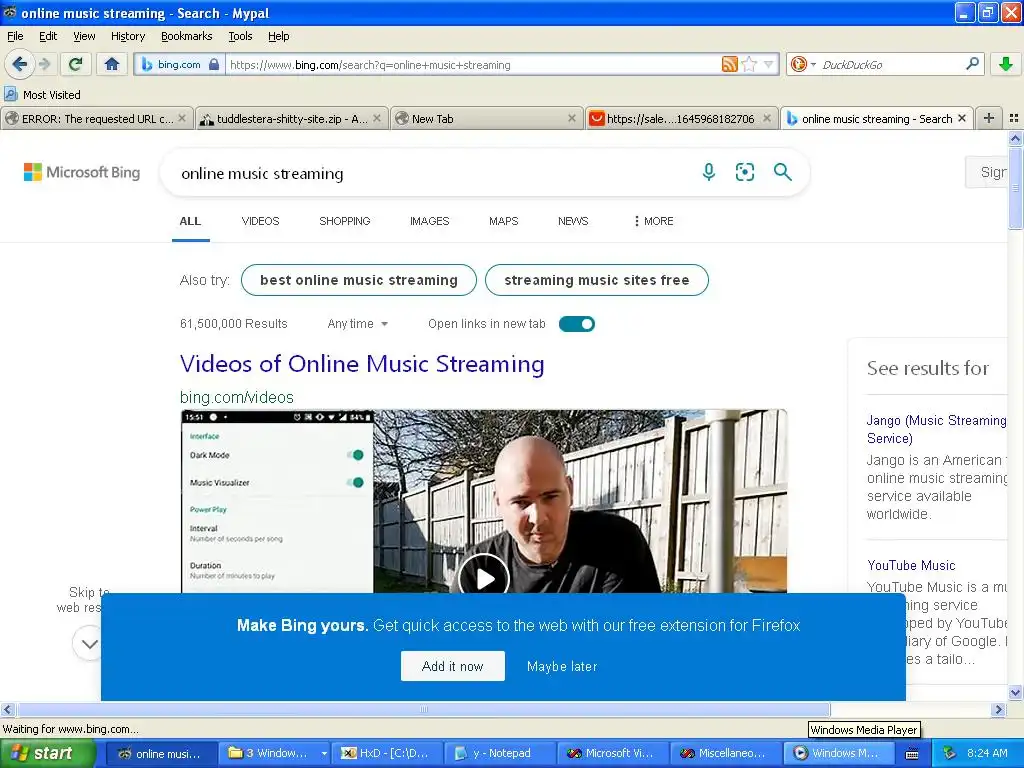Open the Home page icon
This screenshot has width=1024, height=768.
point(112,64)
